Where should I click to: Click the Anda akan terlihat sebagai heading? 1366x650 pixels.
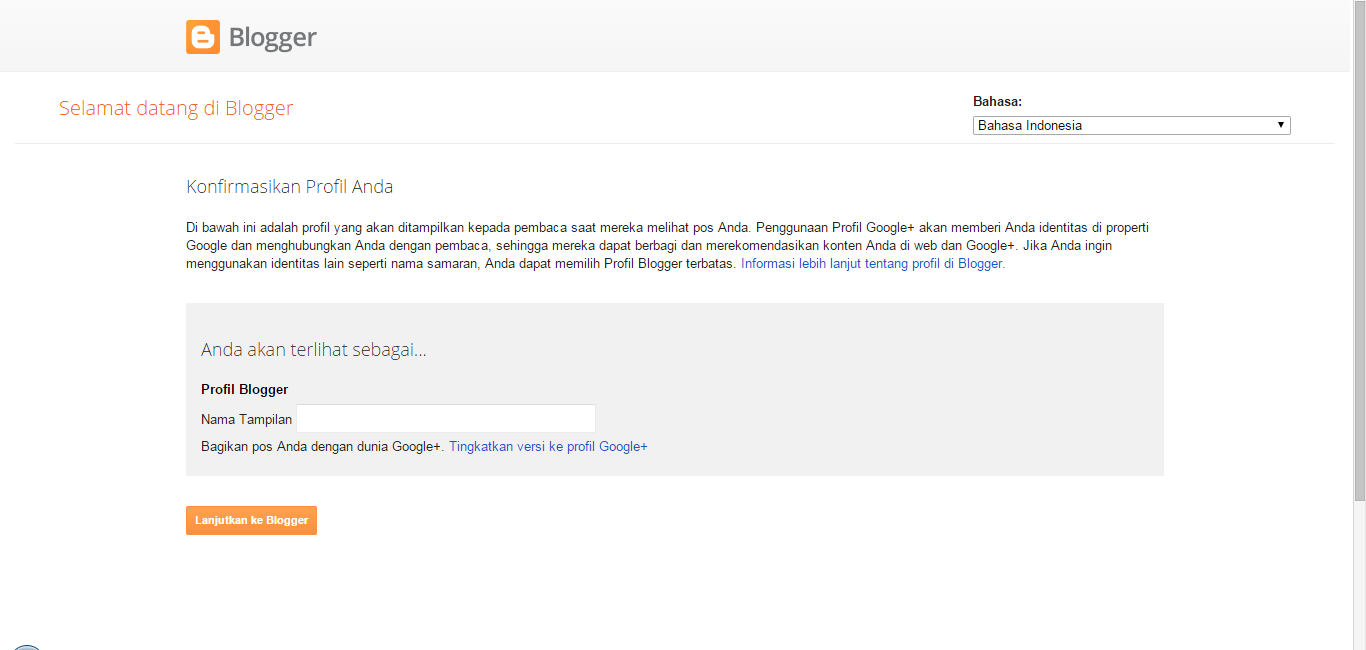pos(314,350)
